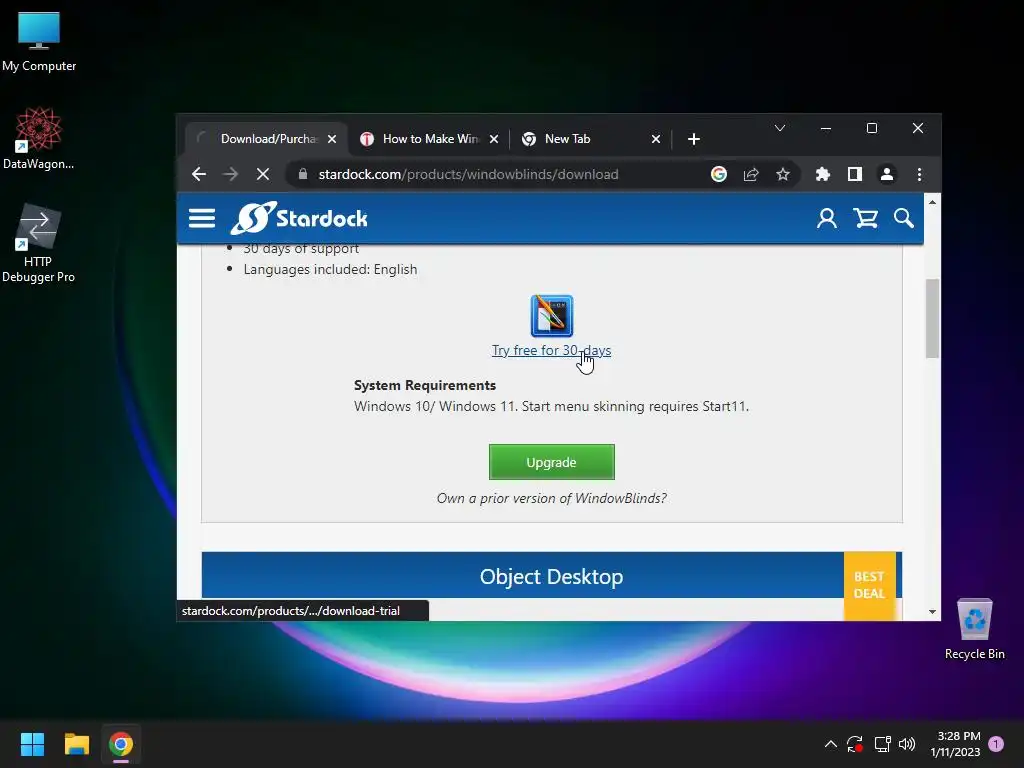Open Chrome profile avatar
The image size is (1024, 768).
[x=887, y=174]
